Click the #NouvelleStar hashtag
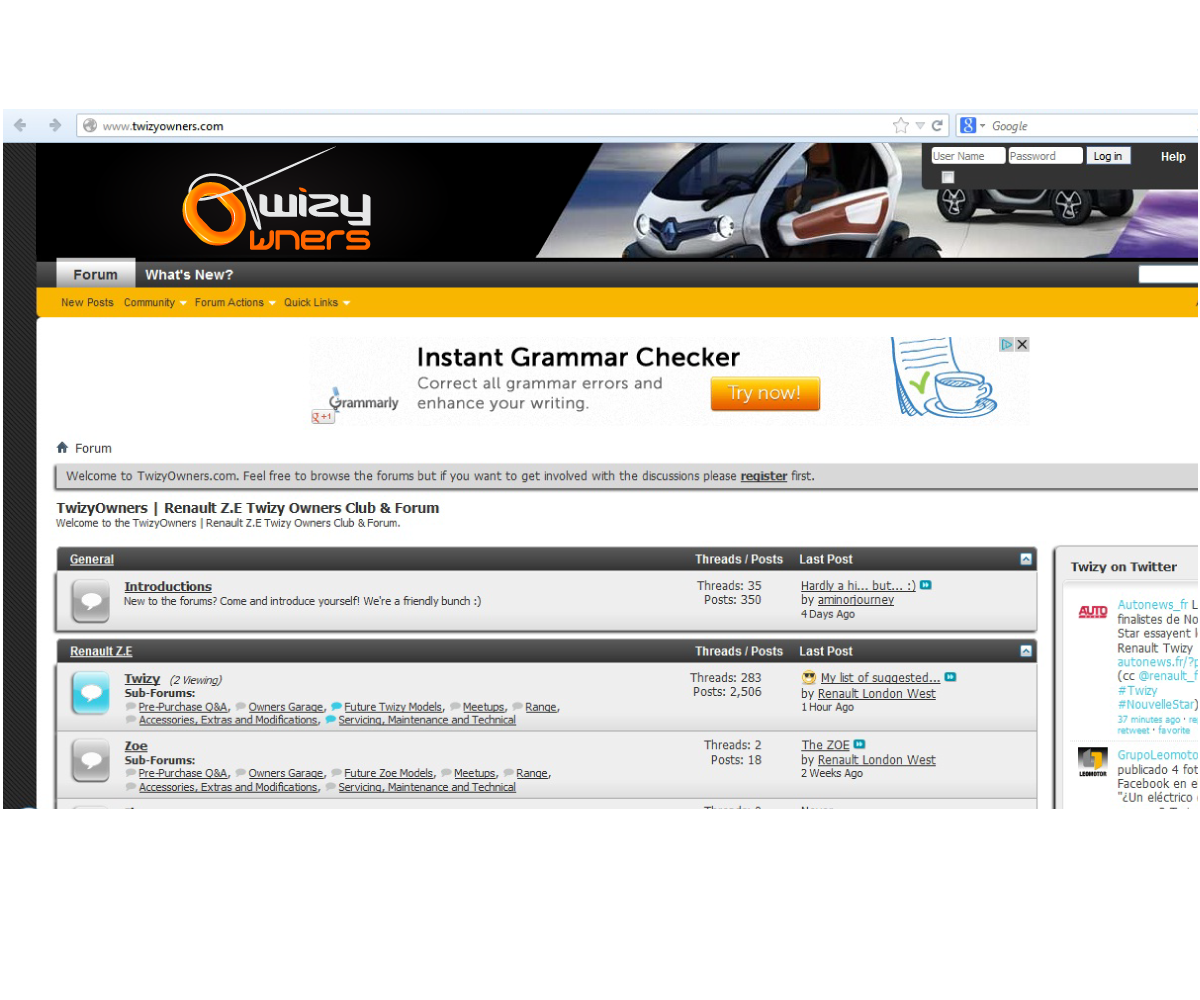The image size is (1200, 1000). (1155, 705)
